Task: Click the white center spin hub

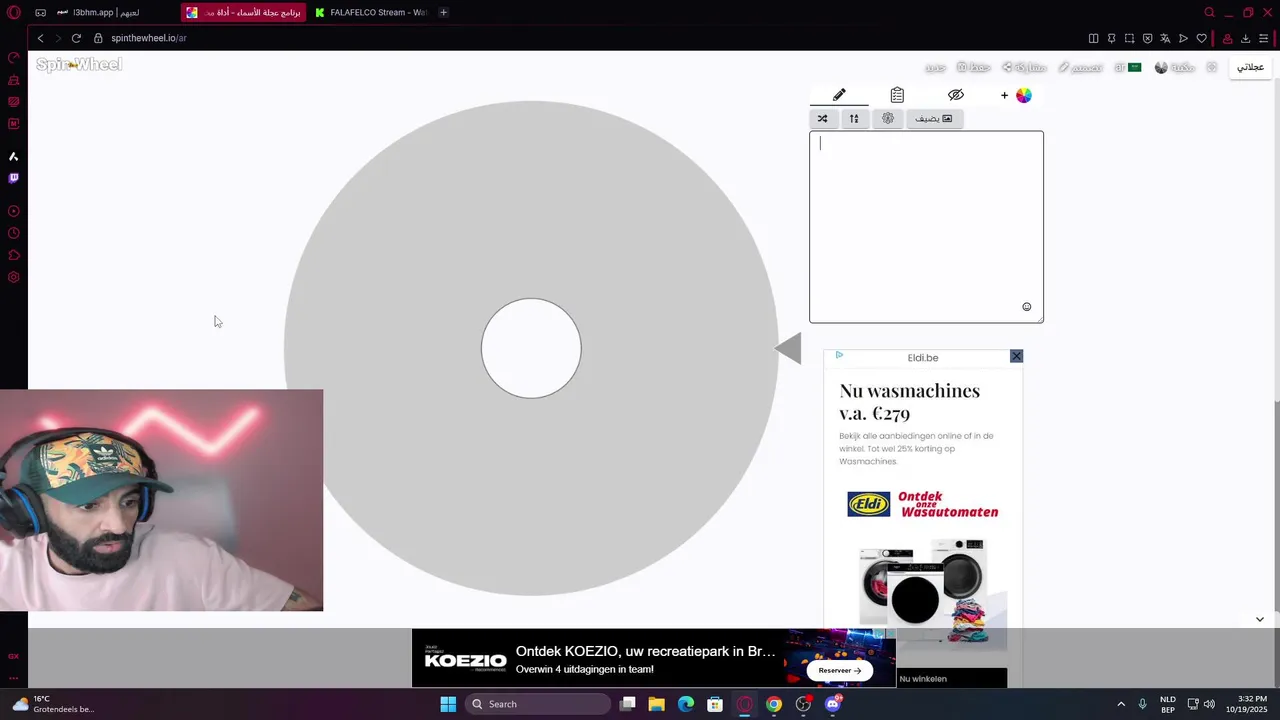Action: click(531, 348)
